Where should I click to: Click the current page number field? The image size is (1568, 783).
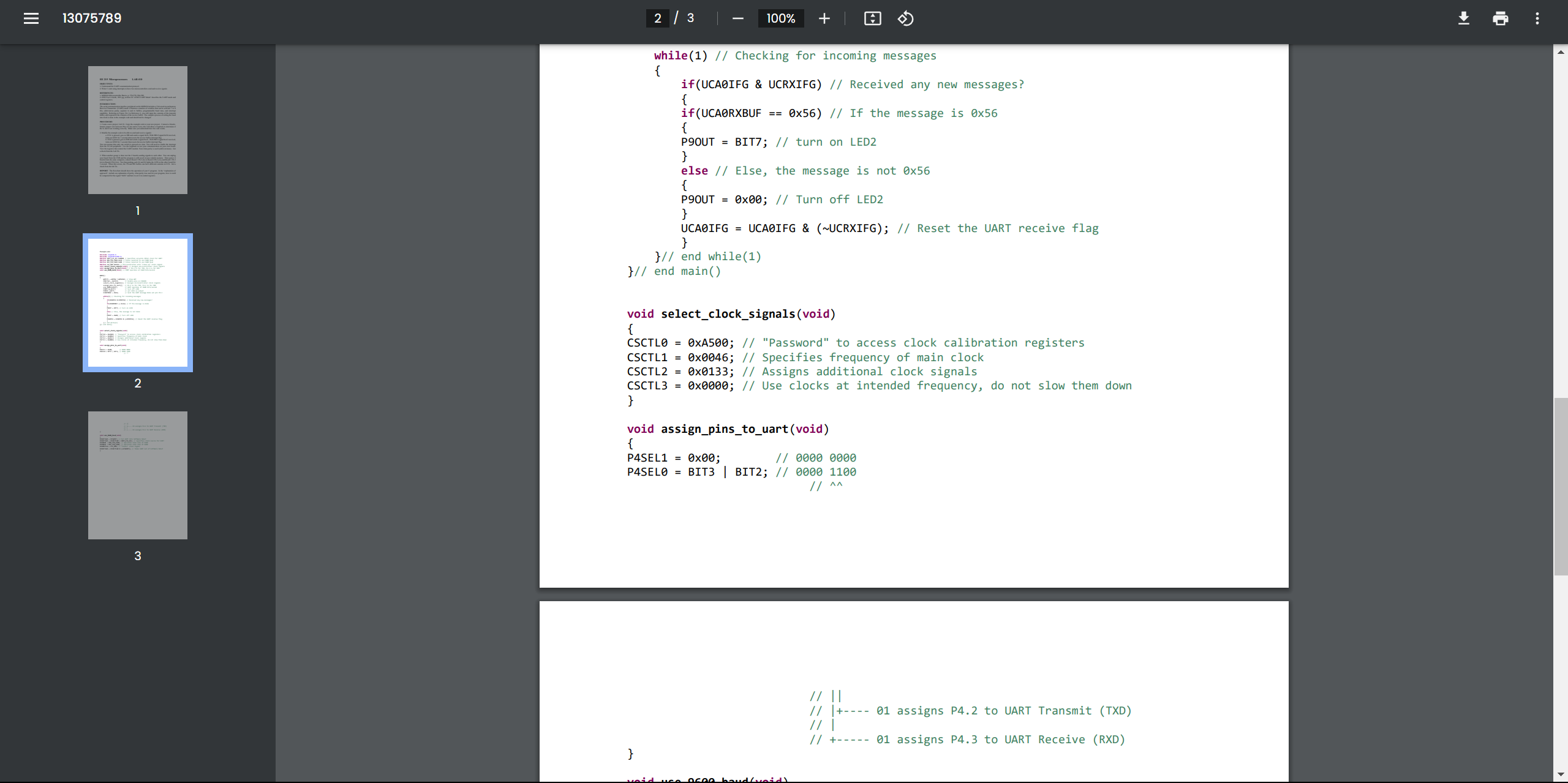(657, 18)
